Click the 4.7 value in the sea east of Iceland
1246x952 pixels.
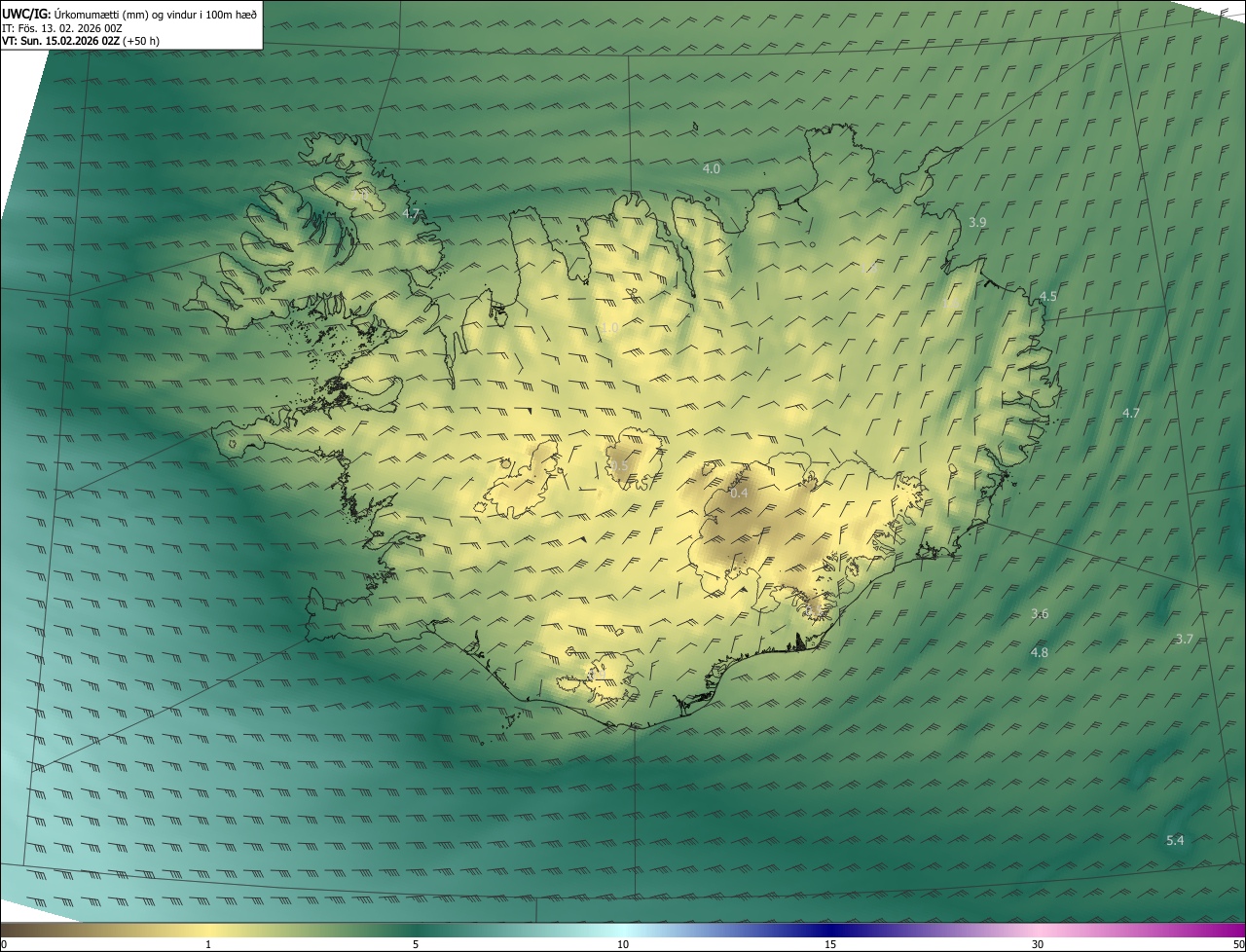click(1130, 413)
